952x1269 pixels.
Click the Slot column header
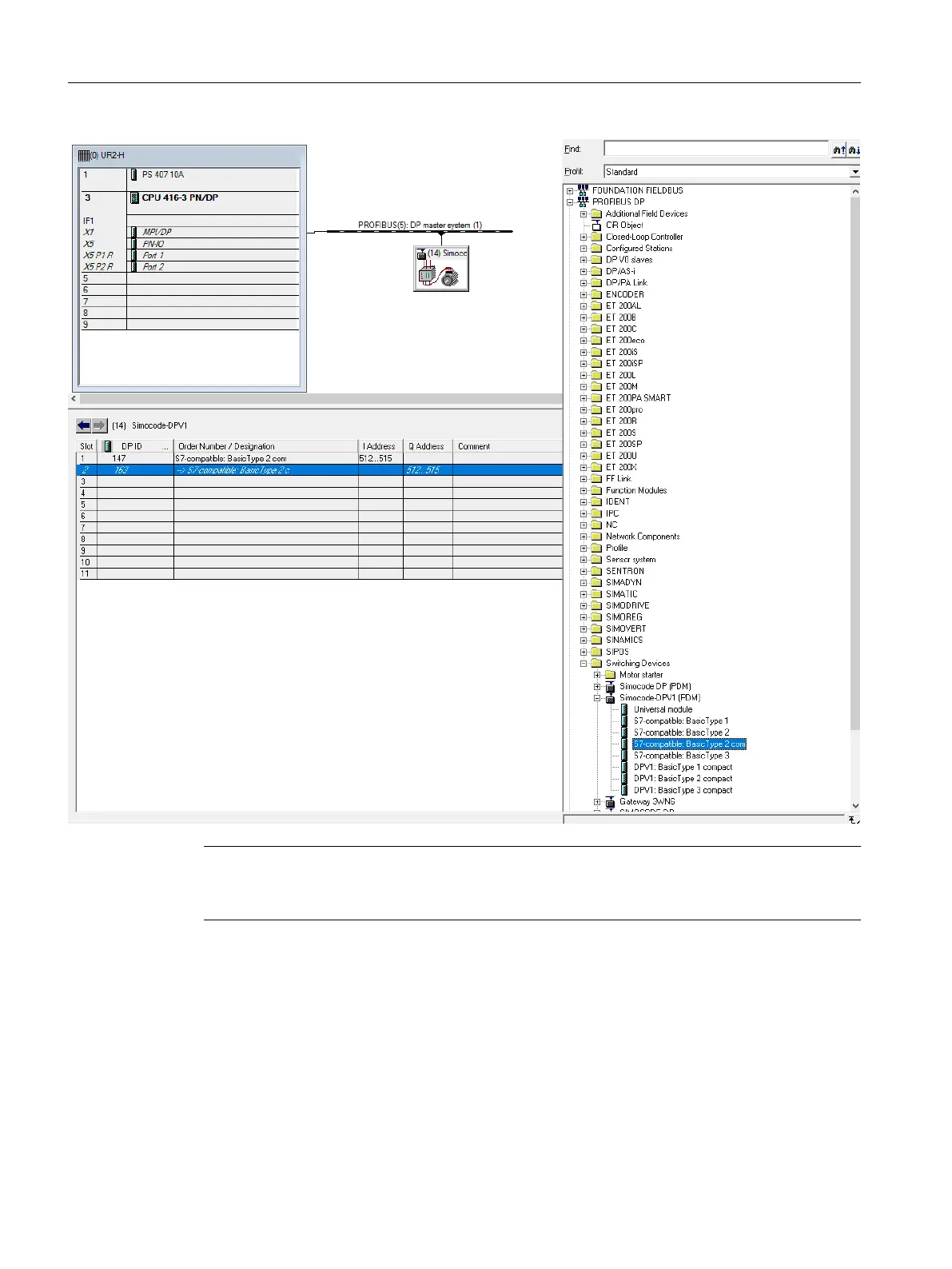(87, 446)
